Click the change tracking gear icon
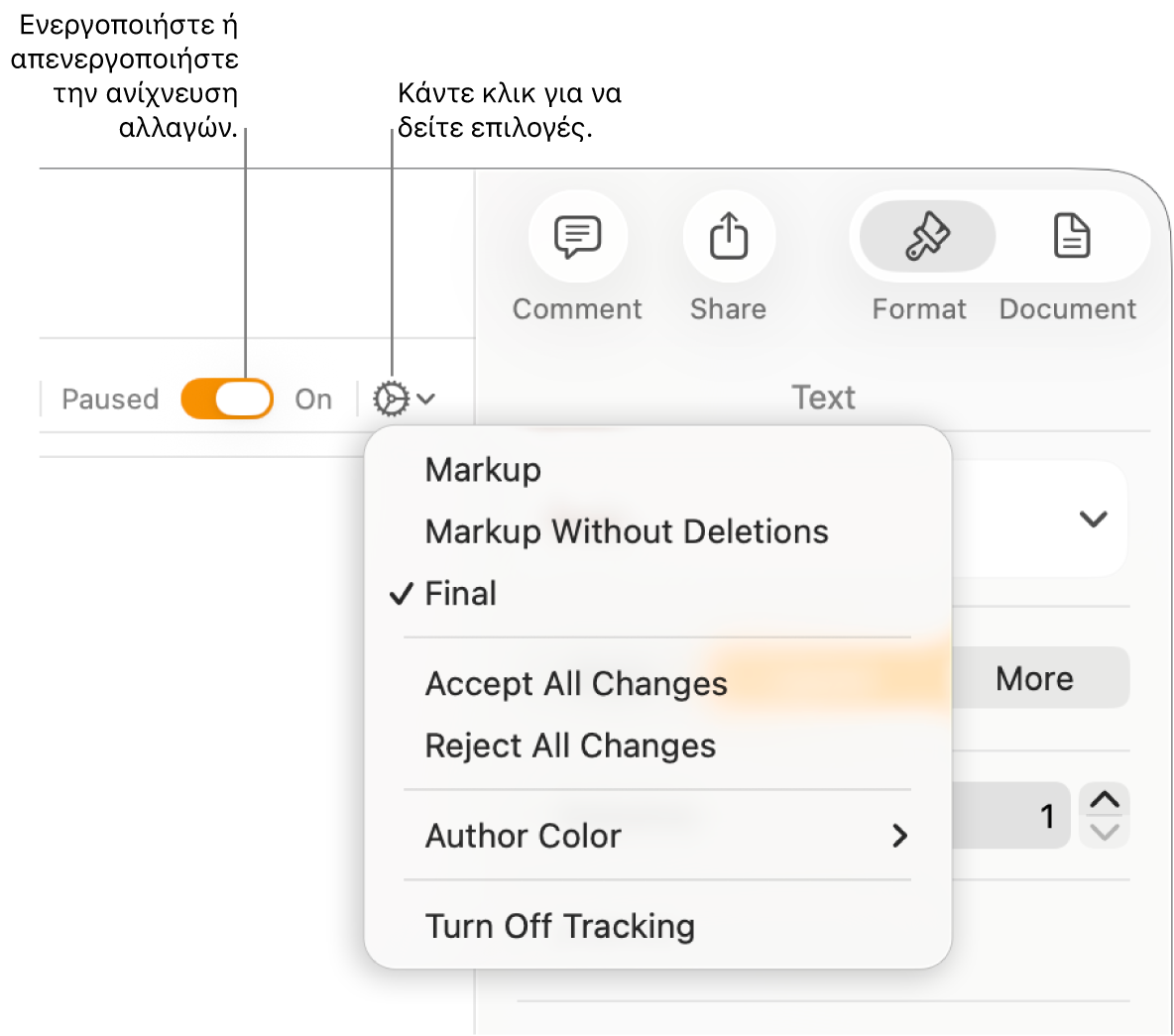 coord(391,399)
